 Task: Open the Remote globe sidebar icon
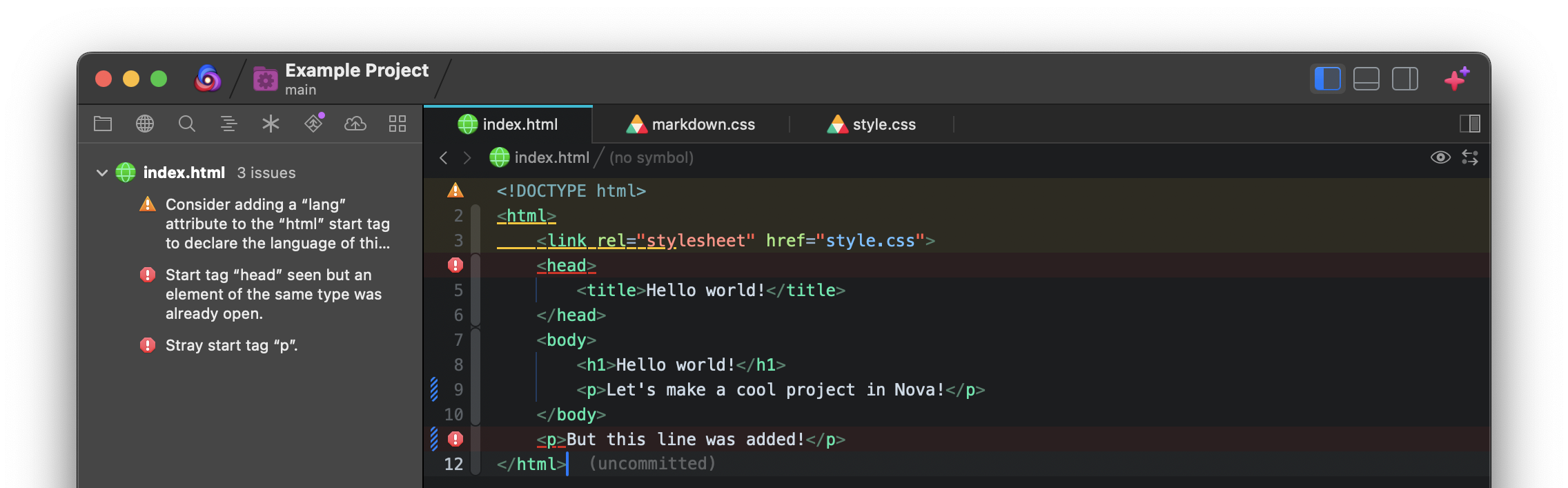point(145,124)
